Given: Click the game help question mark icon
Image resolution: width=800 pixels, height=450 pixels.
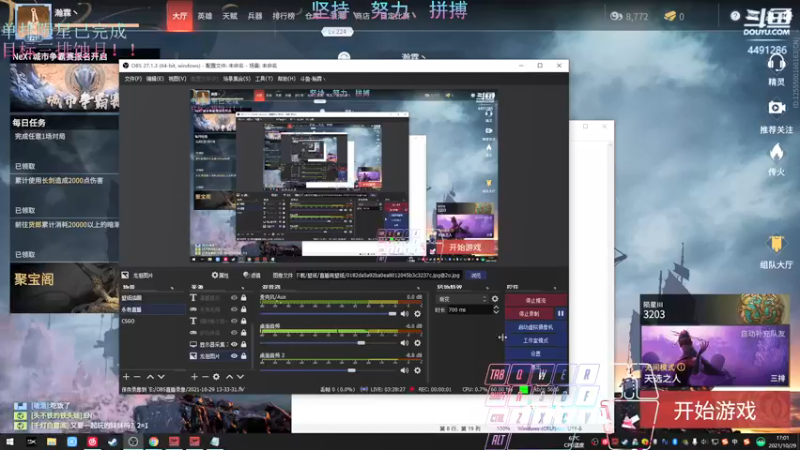Looking at the screenshot, I should (x=735, y=16).
